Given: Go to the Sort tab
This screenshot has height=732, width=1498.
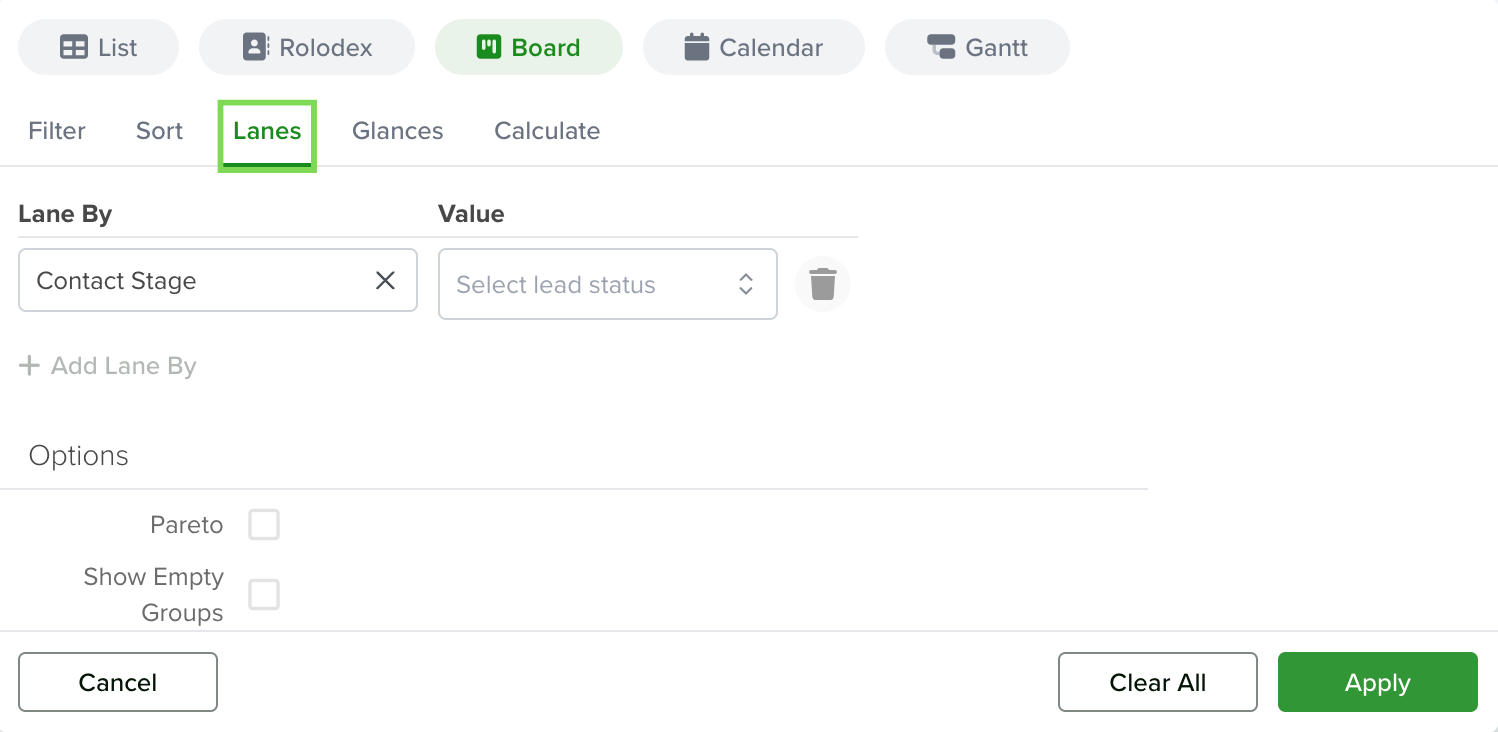Looking at the screenshot, I should click(160, 131).
